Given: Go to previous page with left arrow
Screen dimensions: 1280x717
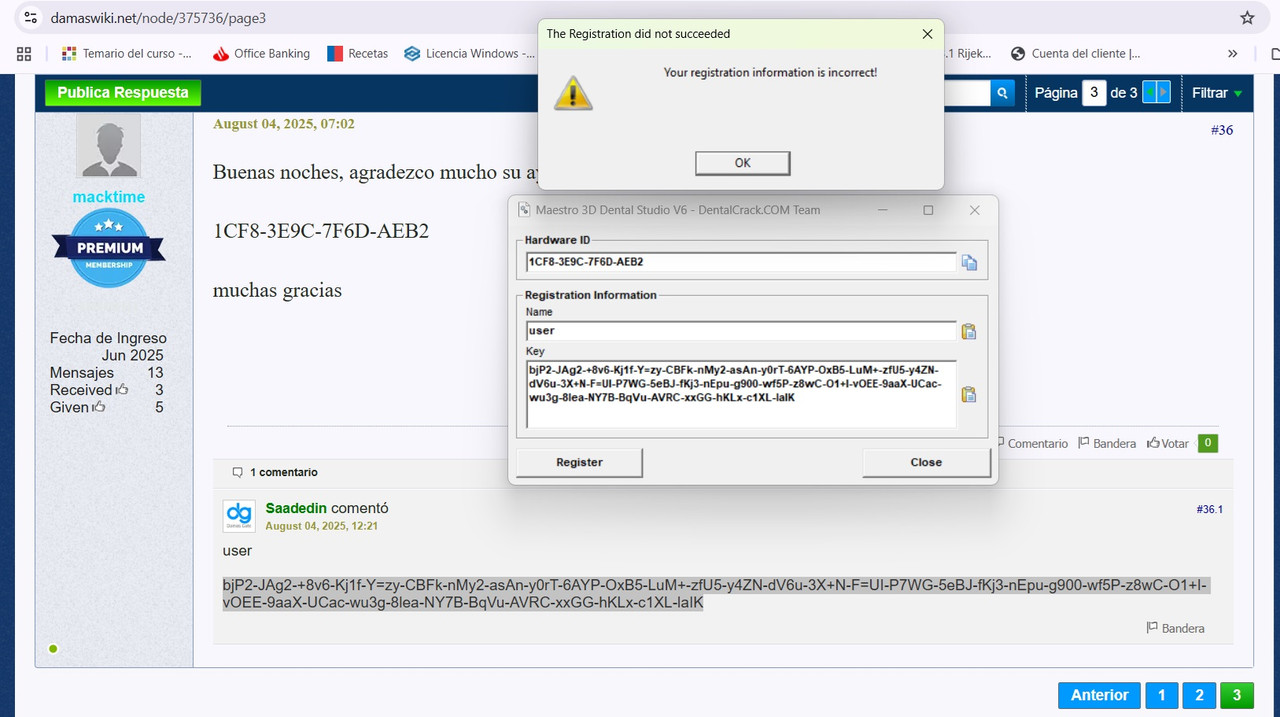Looking at the screenshot, I should click(x=1149, y=93).
